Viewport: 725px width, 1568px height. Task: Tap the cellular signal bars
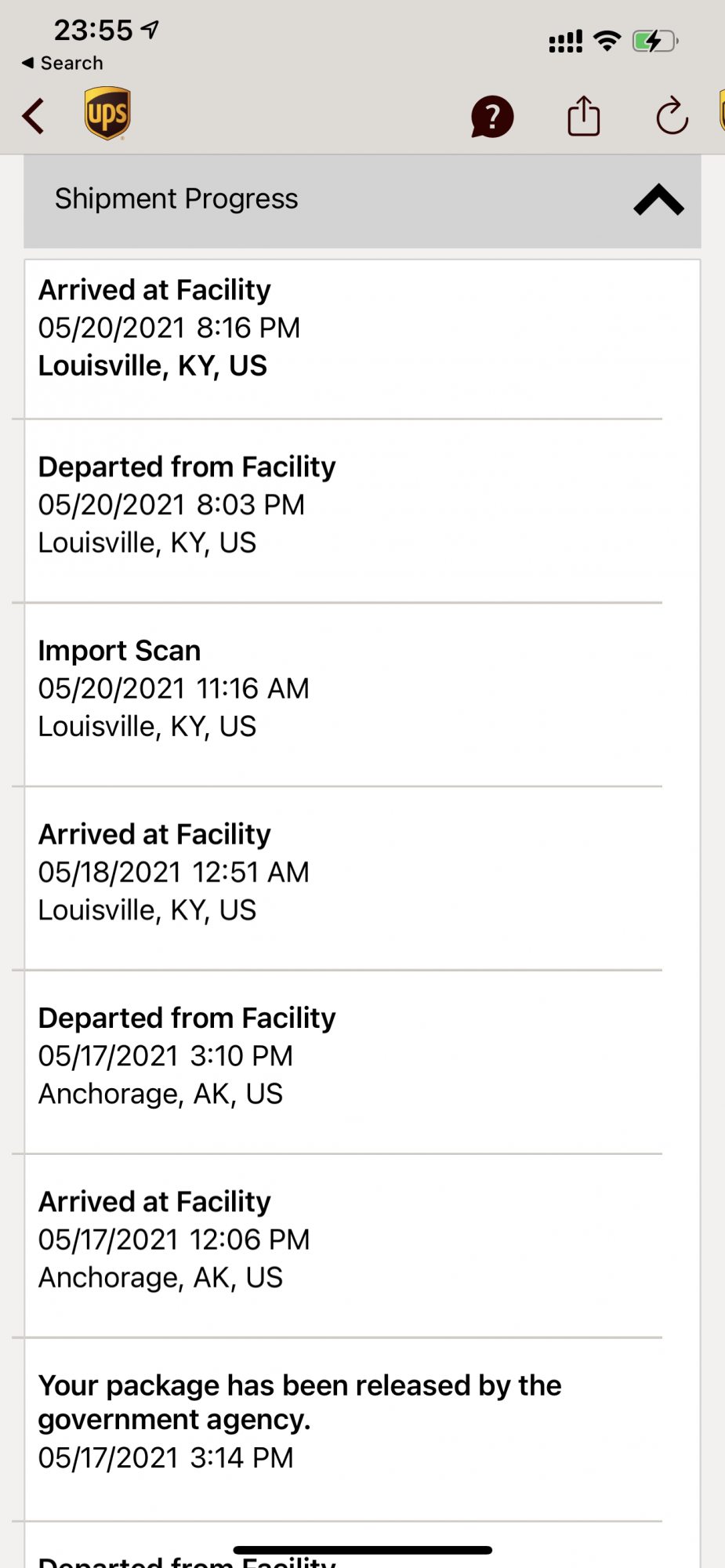coord(566,42)
